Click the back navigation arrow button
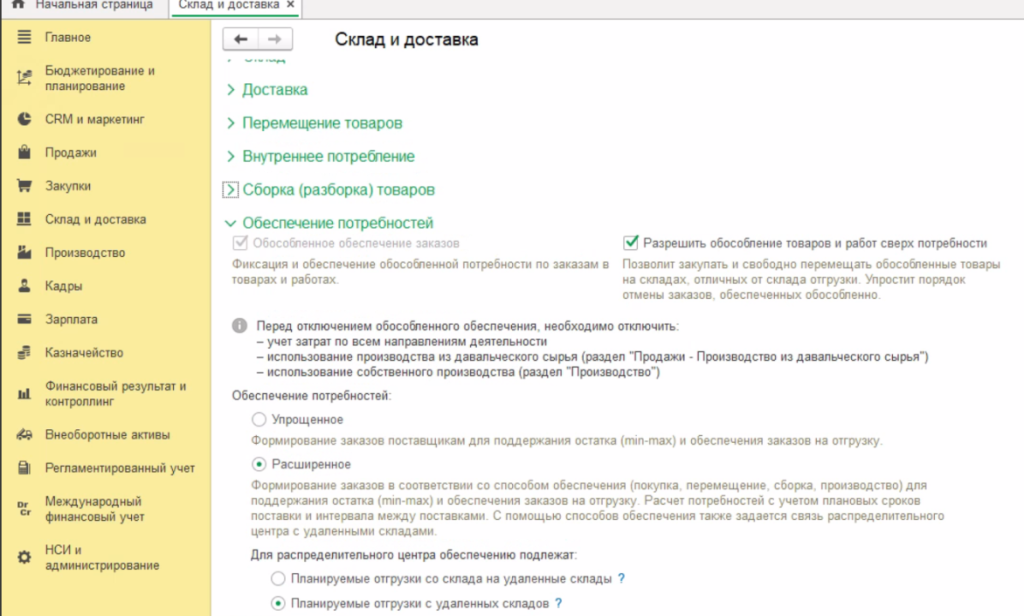This screenshot has width=1024, height=616. click(x=240, y=39)
